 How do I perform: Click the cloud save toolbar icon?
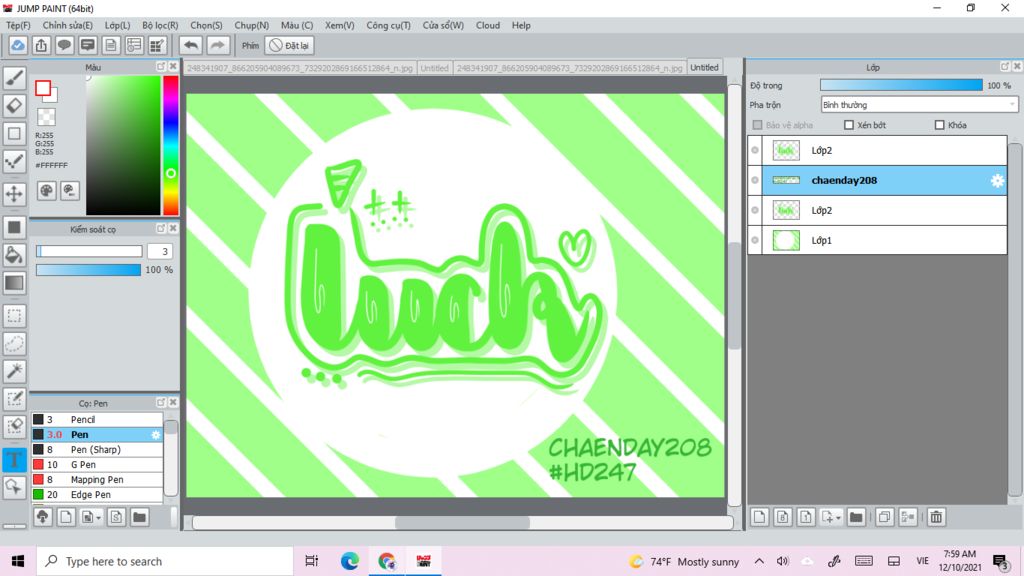point(18,45)
